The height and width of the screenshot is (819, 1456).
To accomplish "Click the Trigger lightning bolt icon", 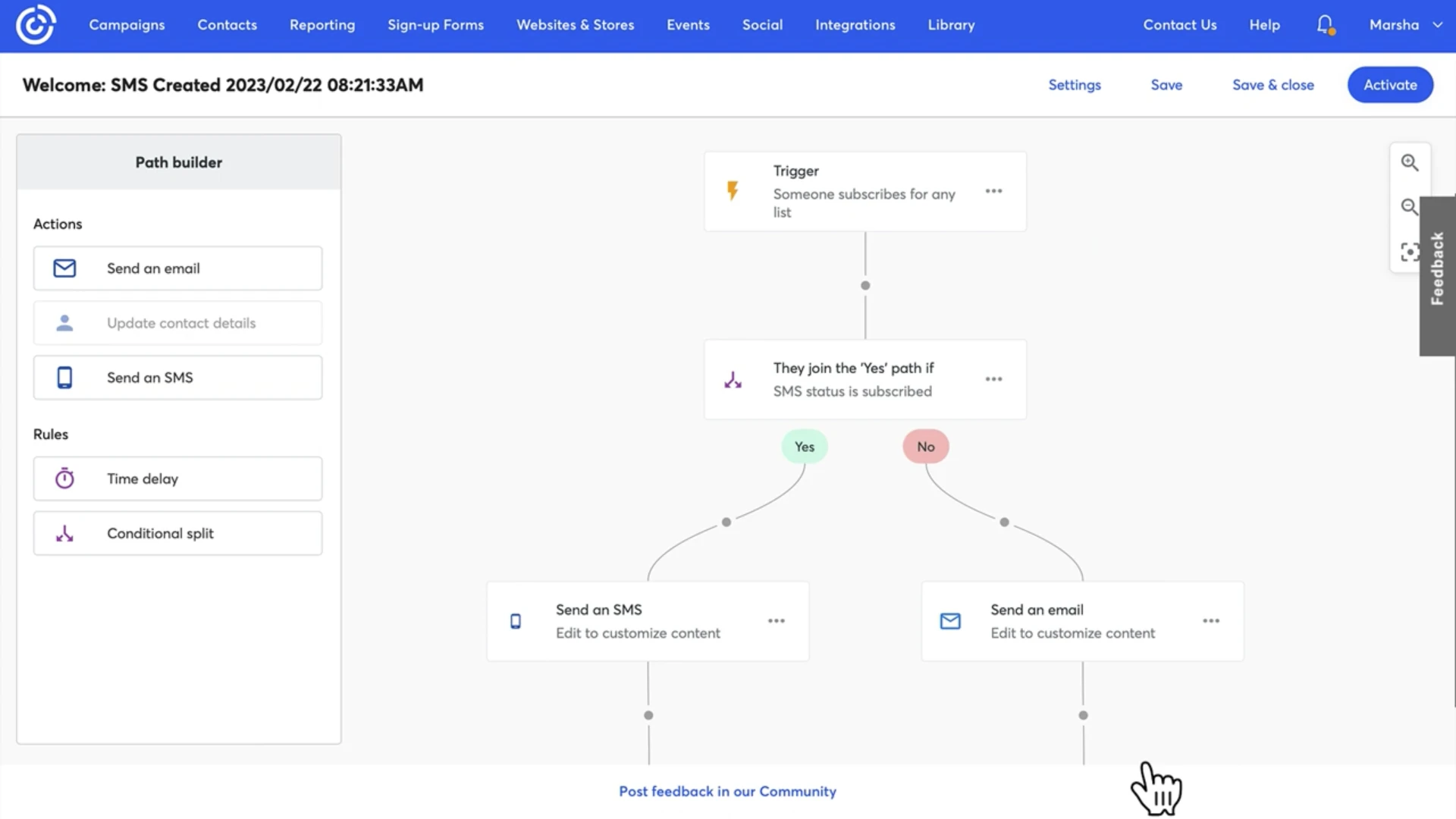I will [733, 190].
